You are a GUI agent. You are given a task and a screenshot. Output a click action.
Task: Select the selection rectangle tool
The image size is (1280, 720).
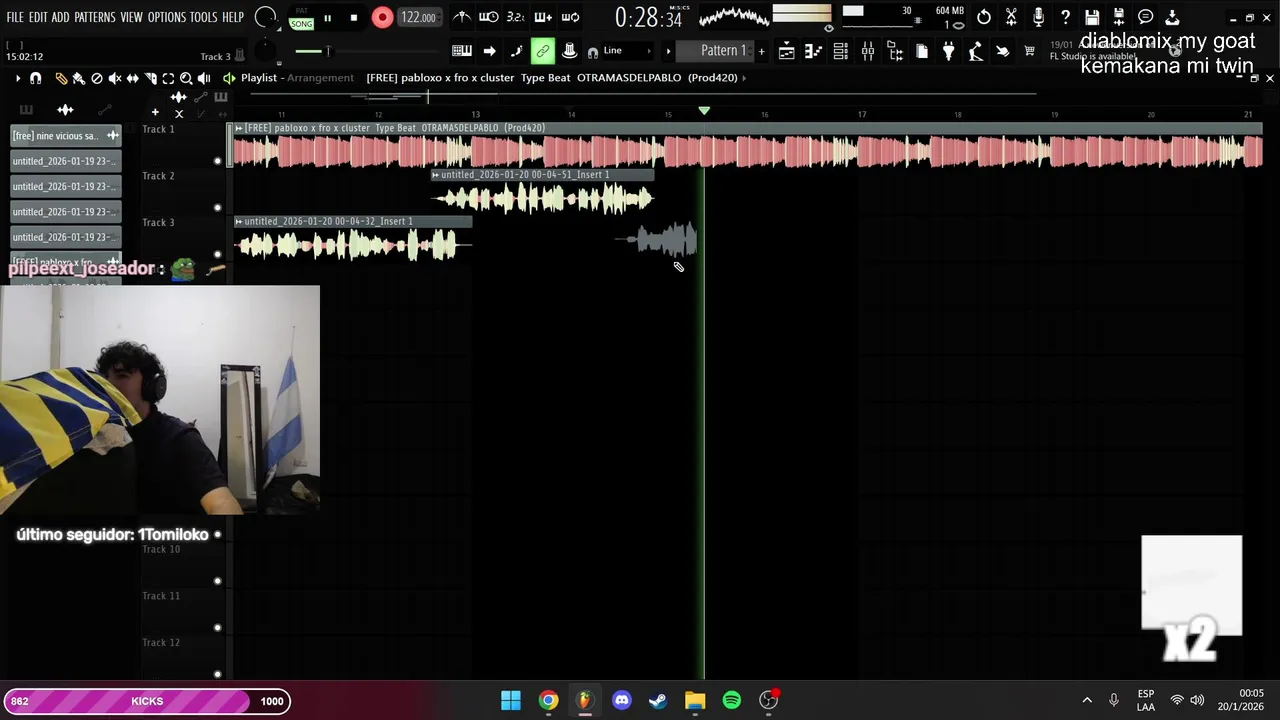[168, 78]
